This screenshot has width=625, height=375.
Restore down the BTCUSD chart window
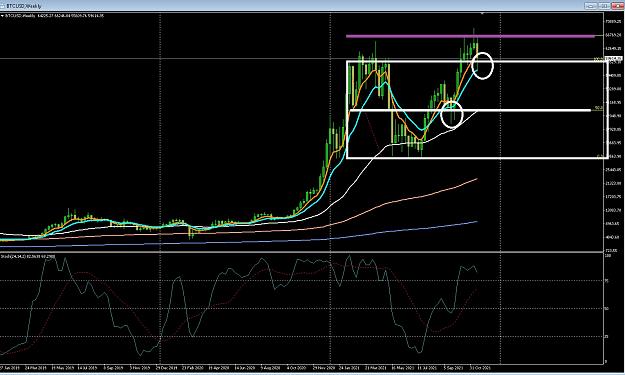click(604, 6)
